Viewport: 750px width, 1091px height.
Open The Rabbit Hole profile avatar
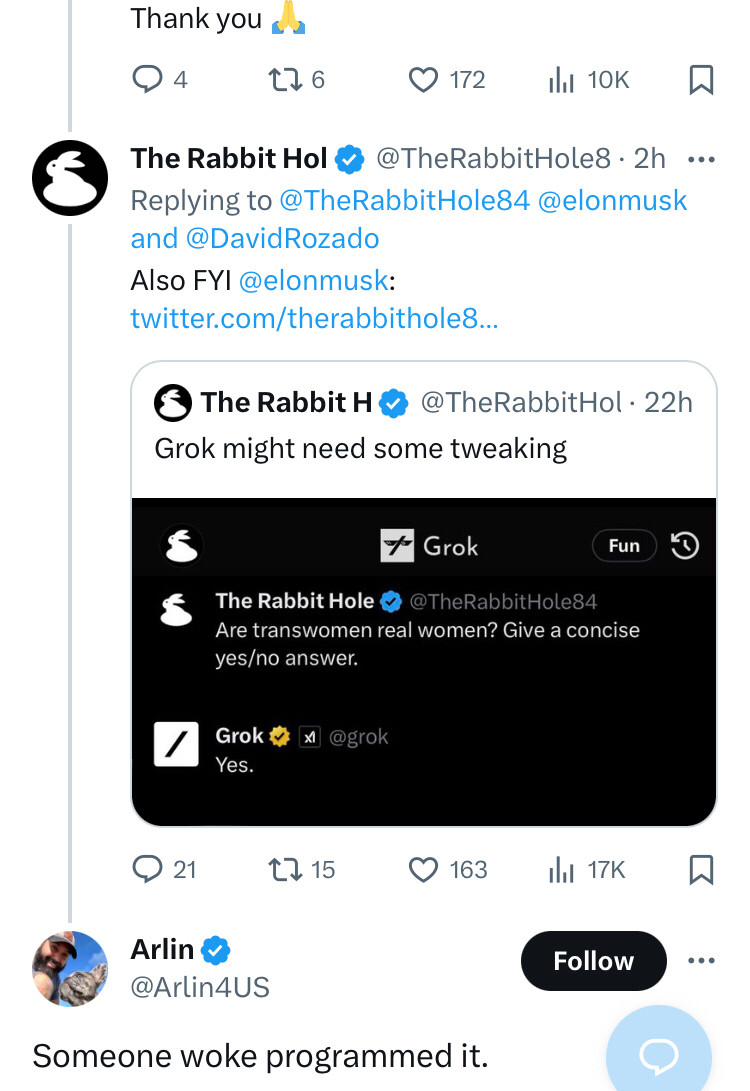(x=70, y=178)
